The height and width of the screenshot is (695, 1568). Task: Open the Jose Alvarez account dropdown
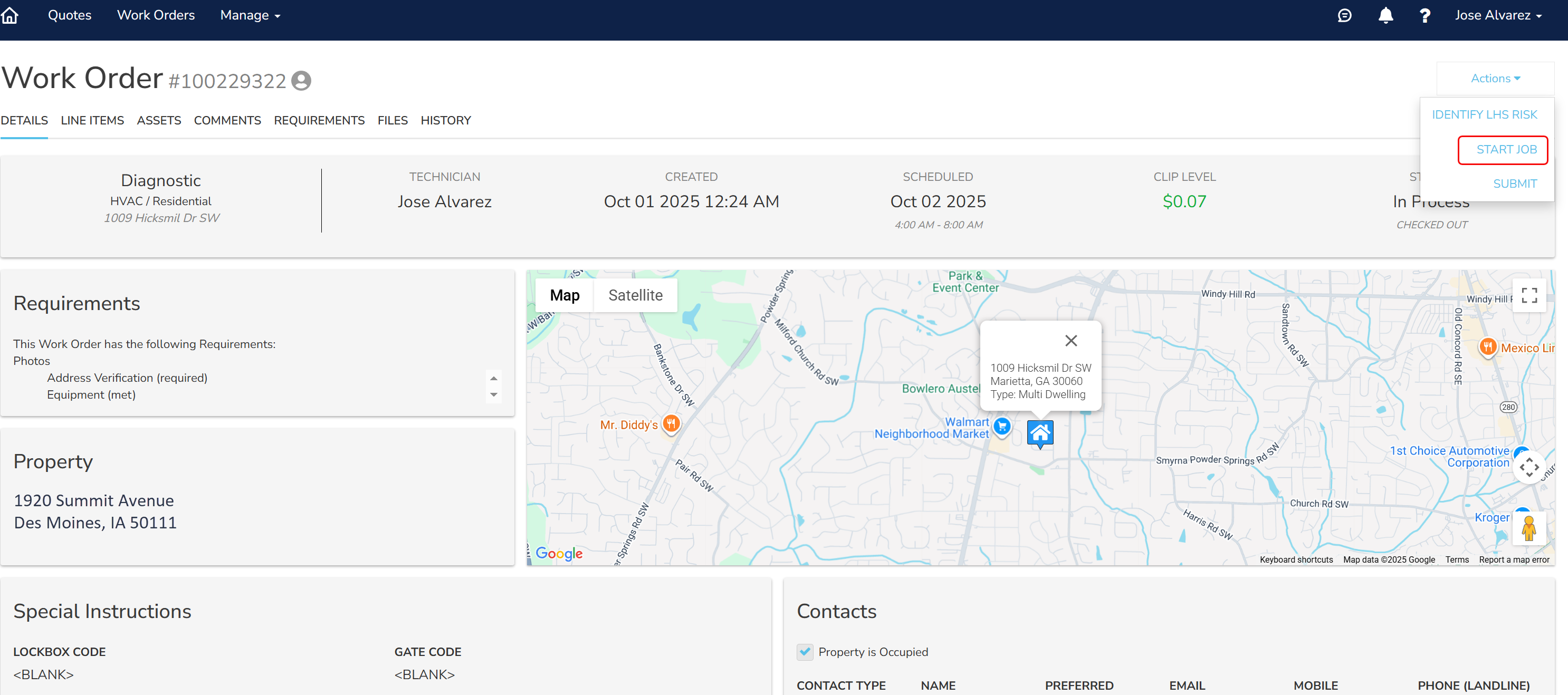(1498, 15)
